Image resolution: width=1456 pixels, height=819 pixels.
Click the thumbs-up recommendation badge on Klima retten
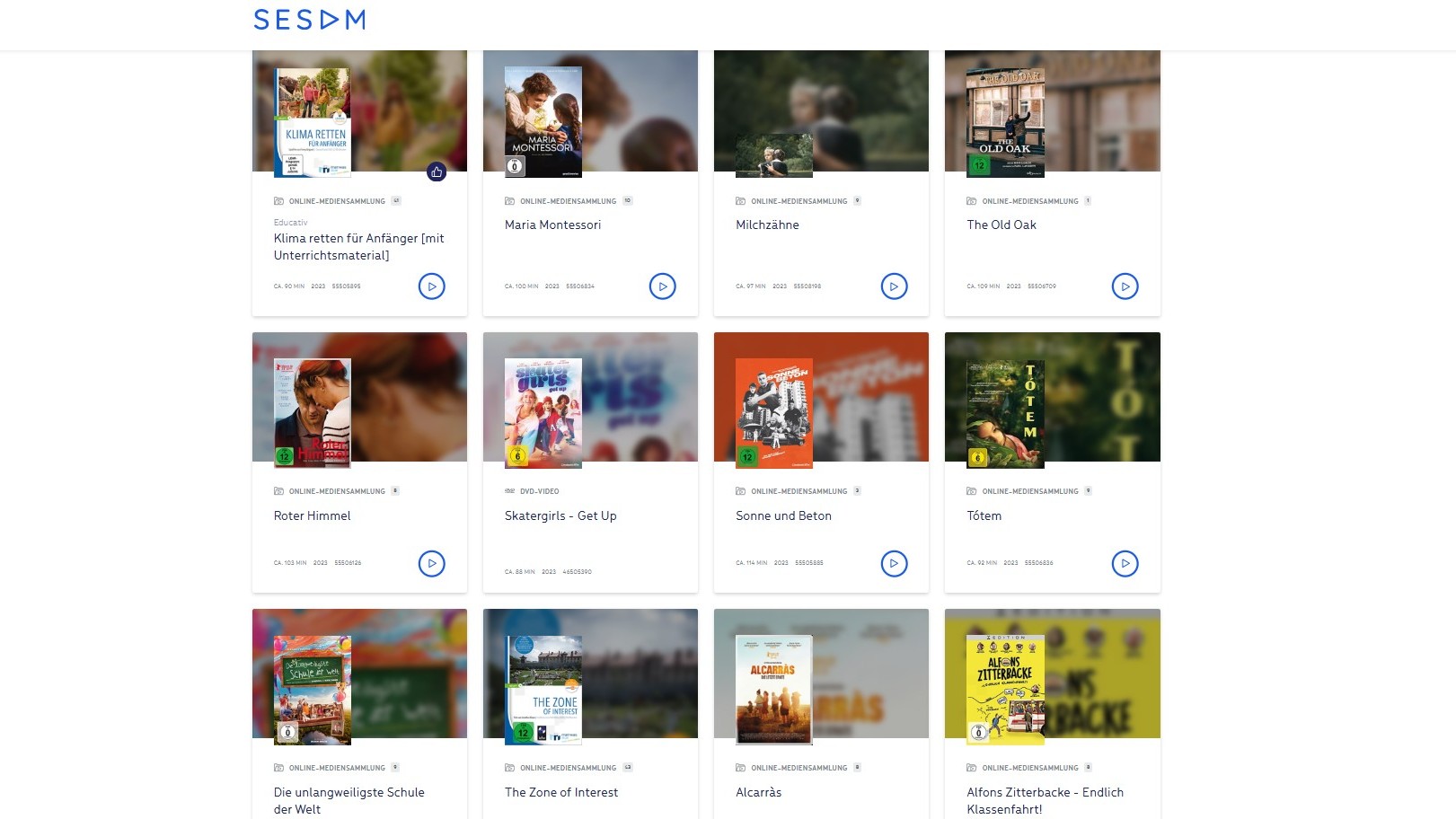tap(437, 172)
